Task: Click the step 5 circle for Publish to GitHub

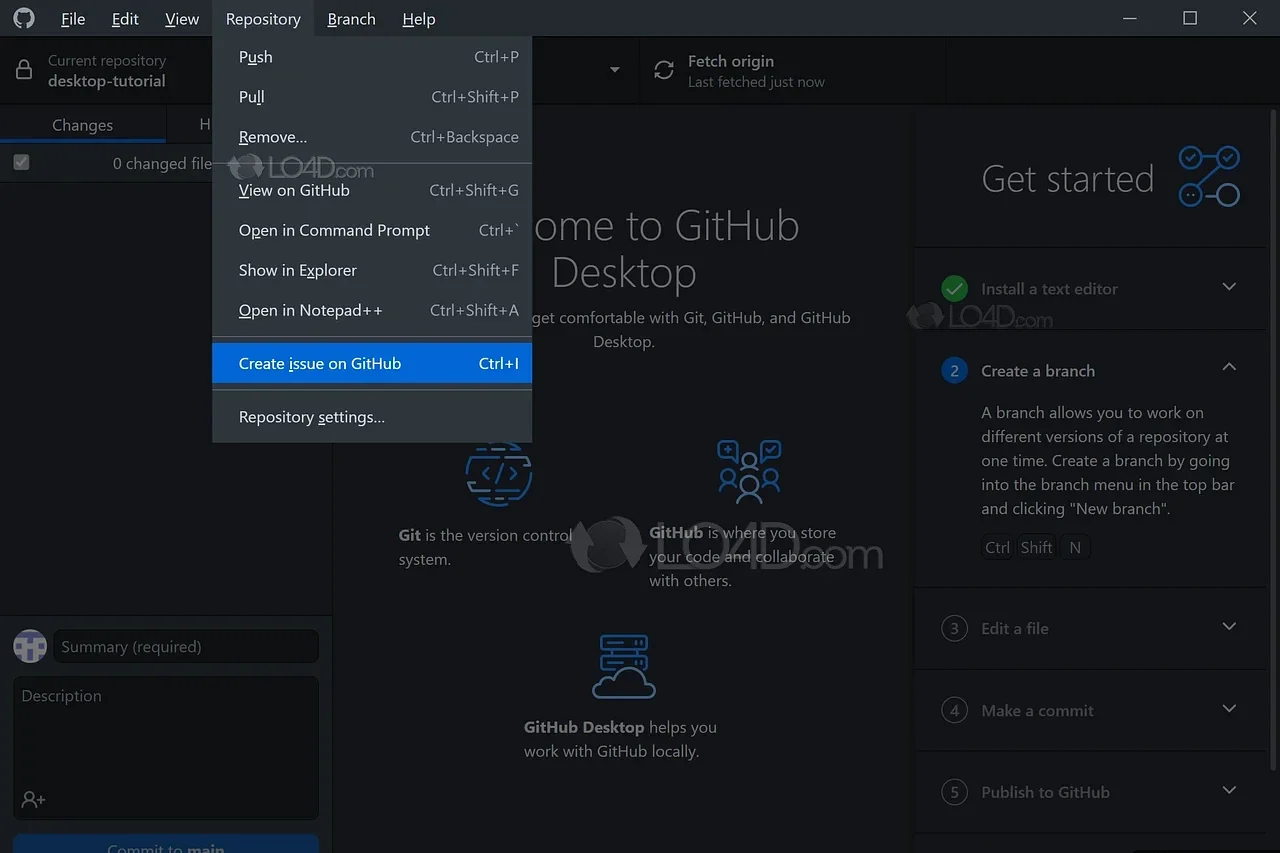Action: point(953,791)
